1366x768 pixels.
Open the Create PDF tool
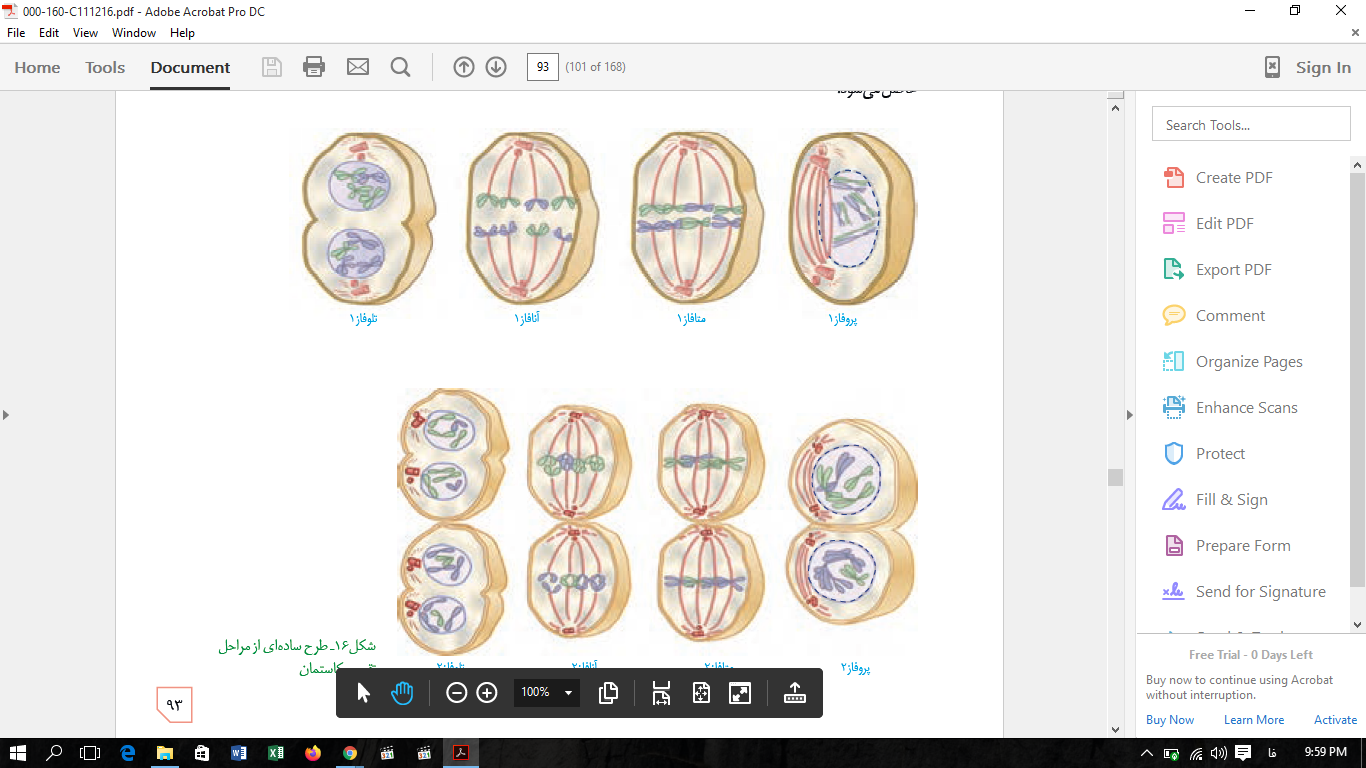1234,177
